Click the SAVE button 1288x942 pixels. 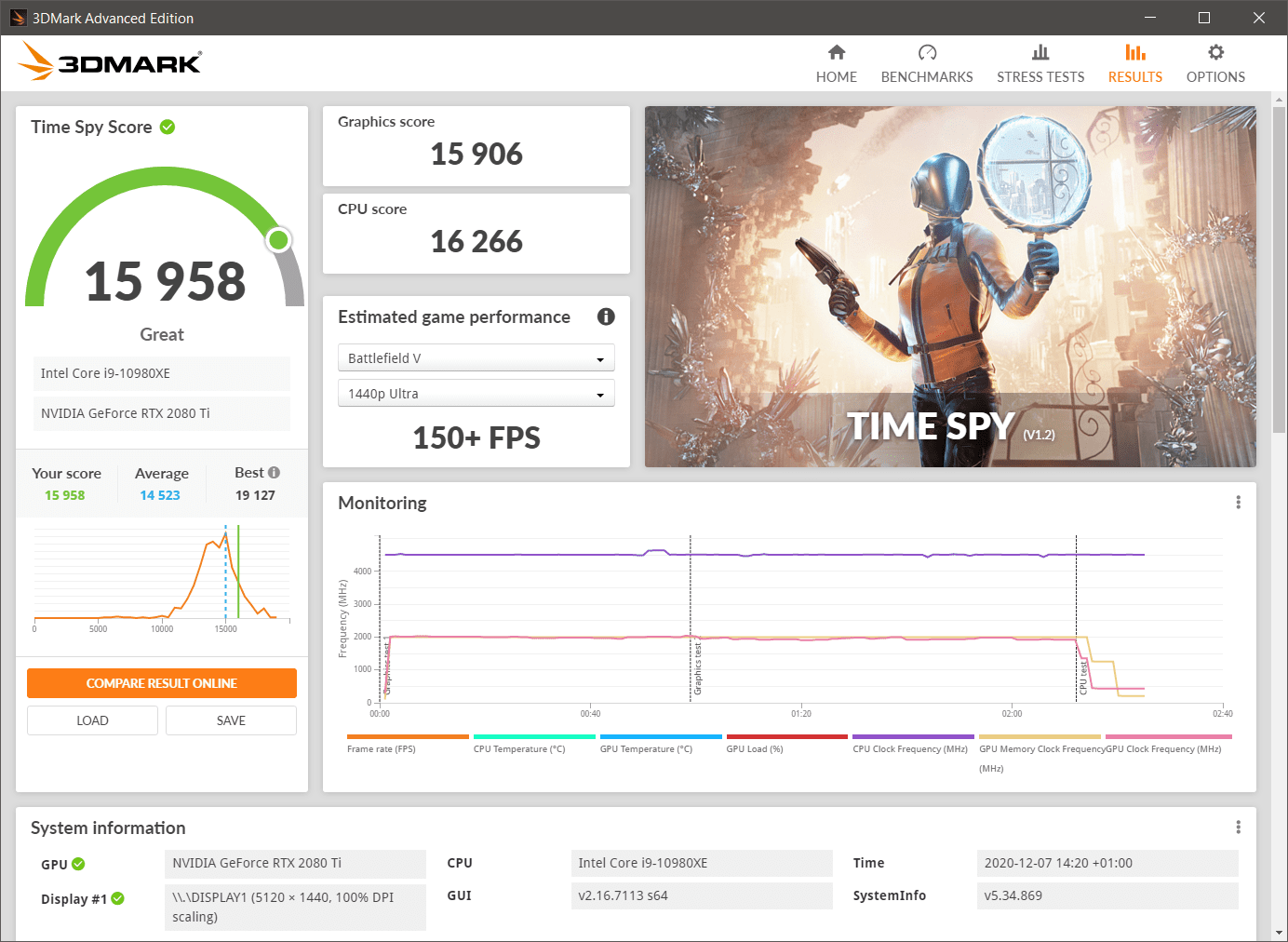tap(231, 720)
